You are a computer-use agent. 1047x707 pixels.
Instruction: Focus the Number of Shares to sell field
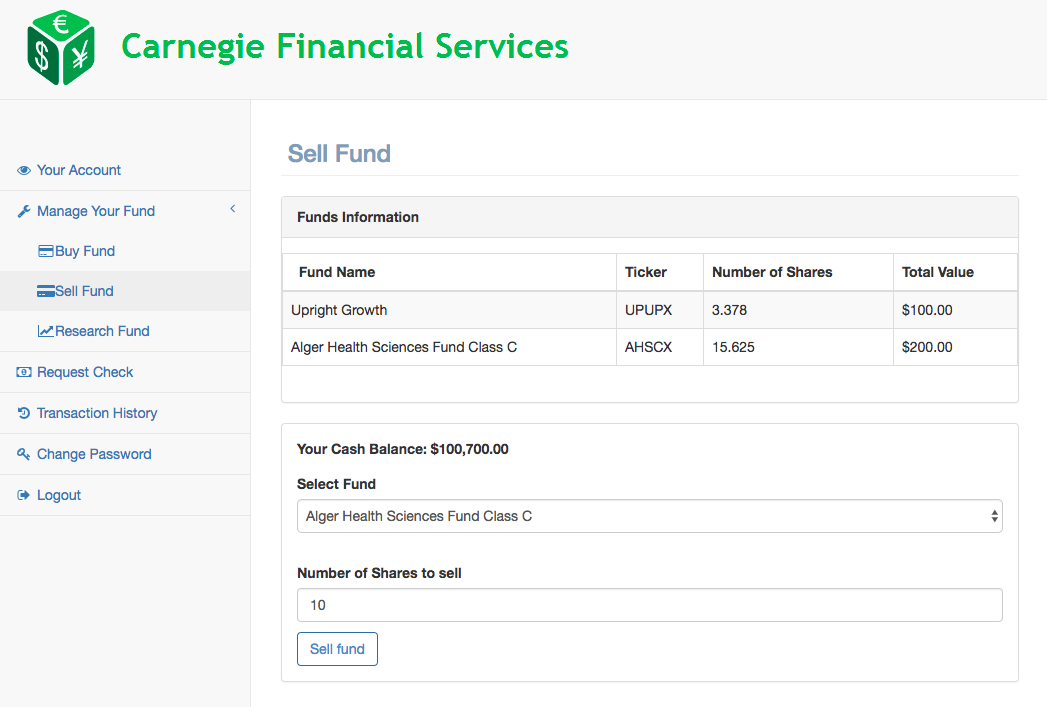click(x=650, y=605)
